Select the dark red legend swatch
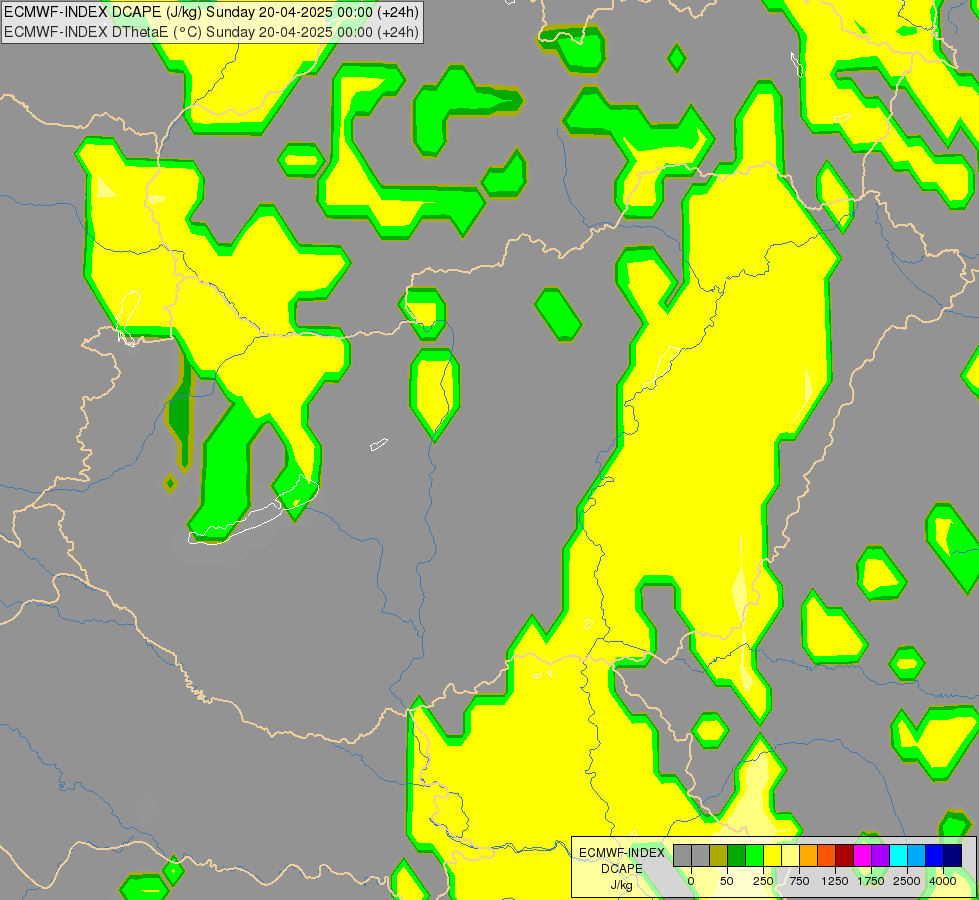The width and height of the screenshot is (979, 900). [x=845, y=855]
